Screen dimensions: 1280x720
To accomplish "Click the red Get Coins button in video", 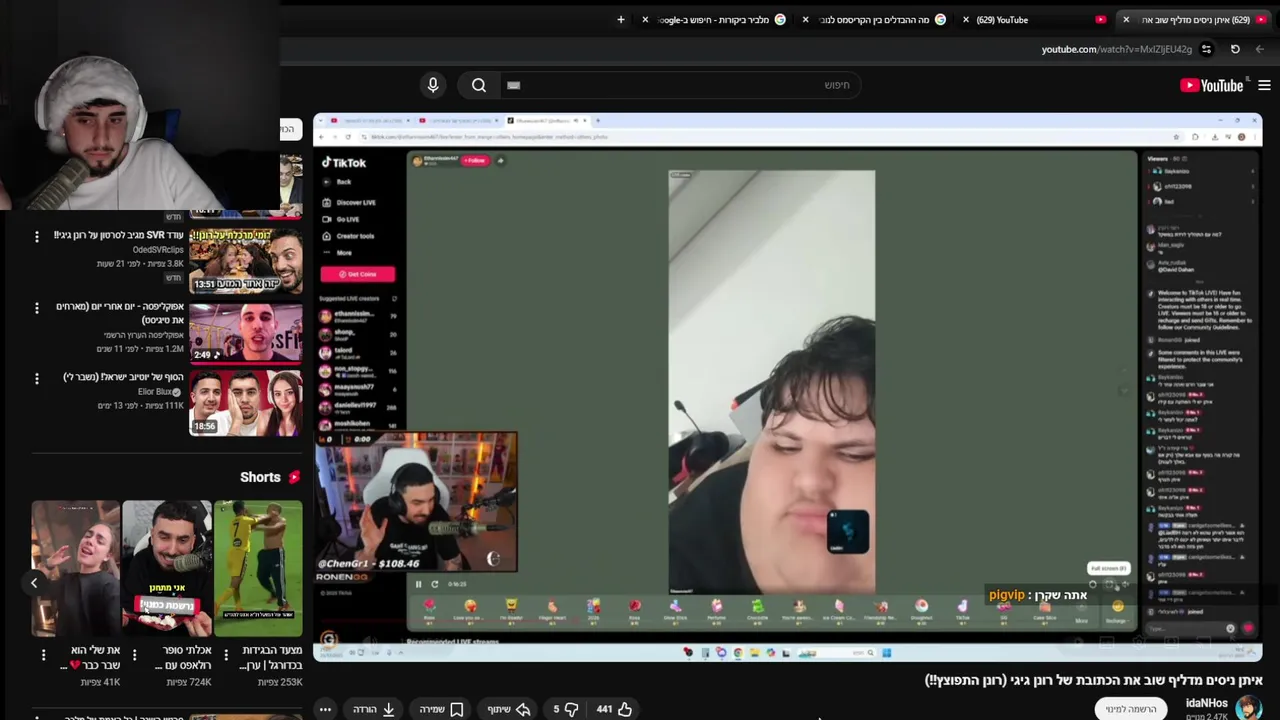I will tap(358, 274).
